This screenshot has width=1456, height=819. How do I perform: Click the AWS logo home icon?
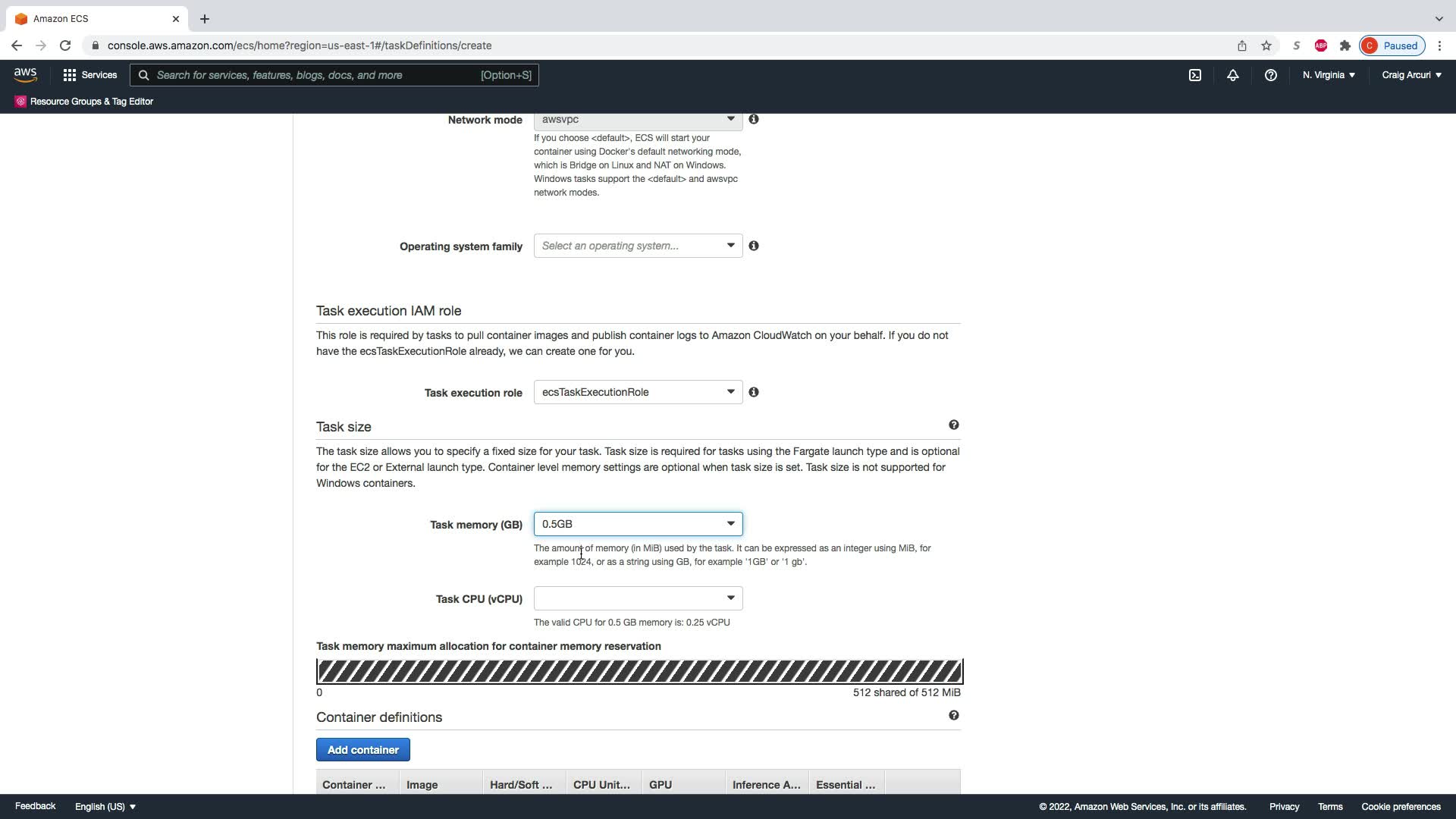pyautogui.click(x=25, y=75)
